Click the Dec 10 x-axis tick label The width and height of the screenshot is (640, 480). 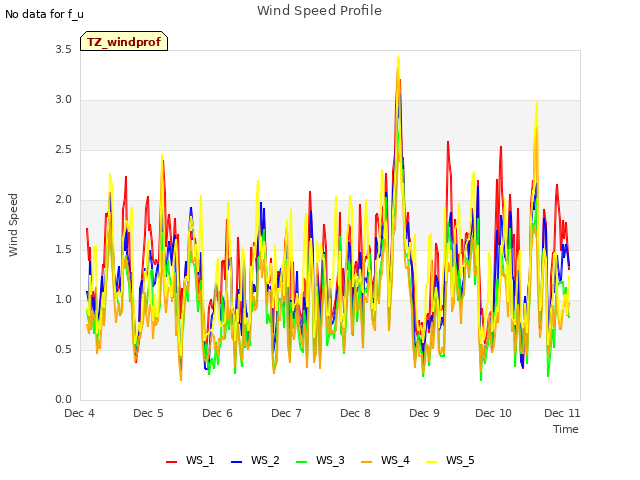click(x=493, y=413)
